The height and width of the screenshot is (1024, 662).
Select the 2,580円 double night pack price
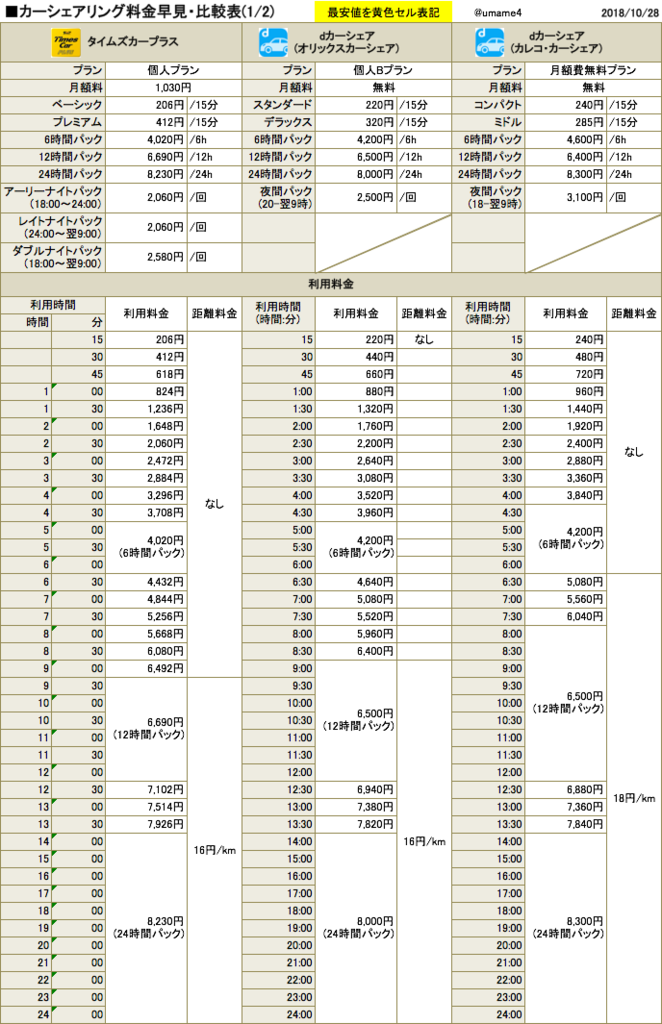[x=146, y=257]
